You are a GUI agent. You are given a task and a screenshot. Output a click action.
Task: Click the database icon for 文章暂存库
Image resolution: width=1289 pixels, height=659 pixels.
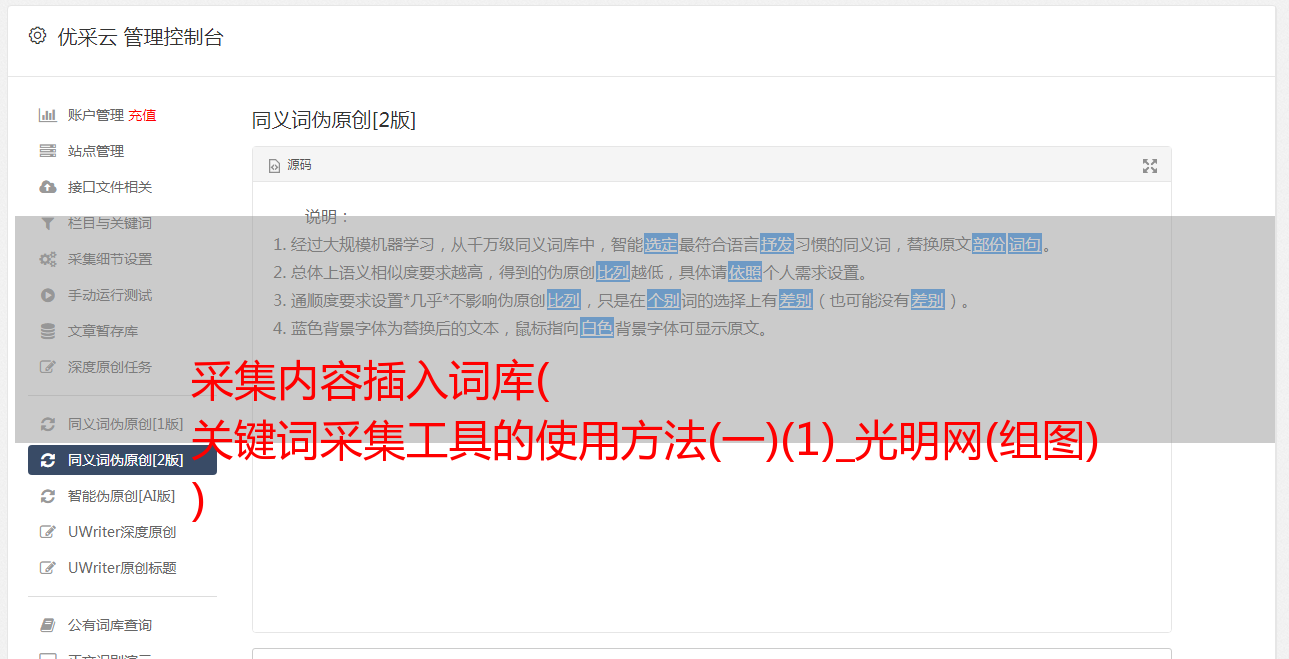pos(47,331)
